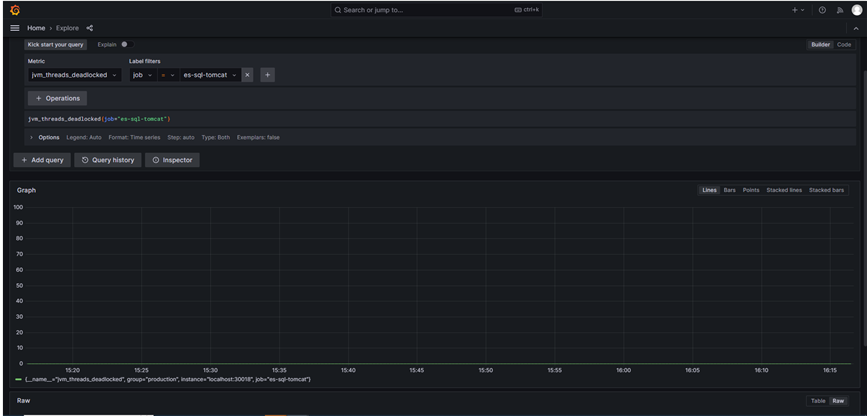The image size is (867, 416).
Task: Select Bars graph style
Action: pyautogui.click(x=730, y=190)
